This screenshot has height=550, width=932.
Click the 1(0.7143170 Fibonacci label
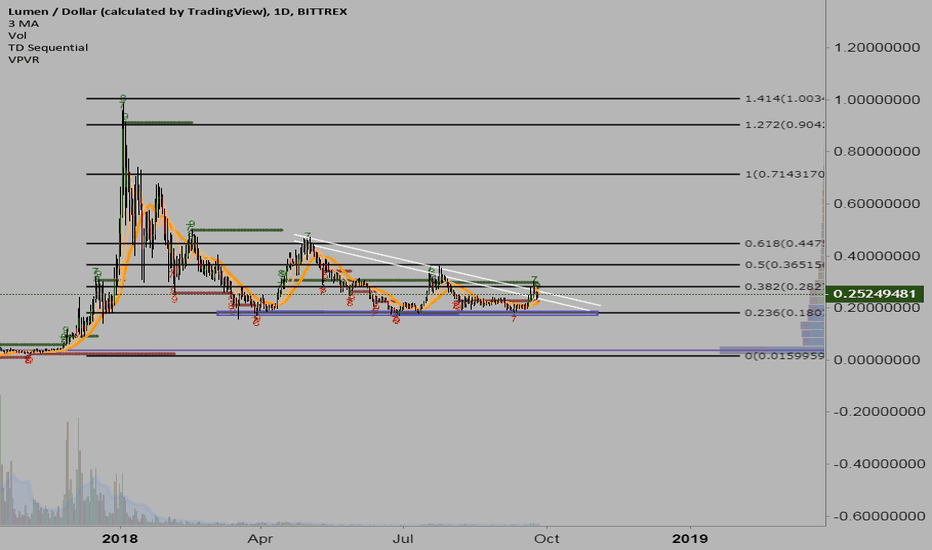tap(785, 174)
